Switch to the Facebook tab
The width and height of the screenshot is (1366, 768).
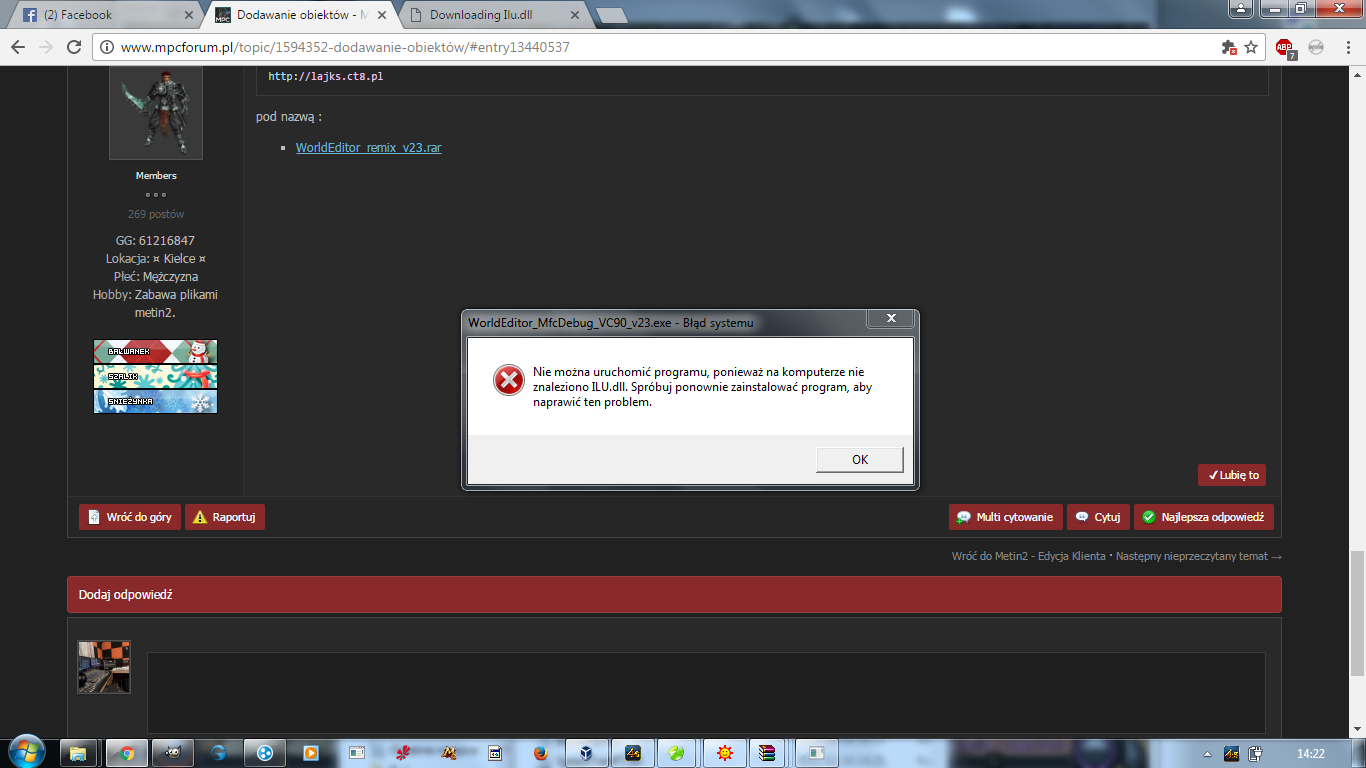(103, 15)
